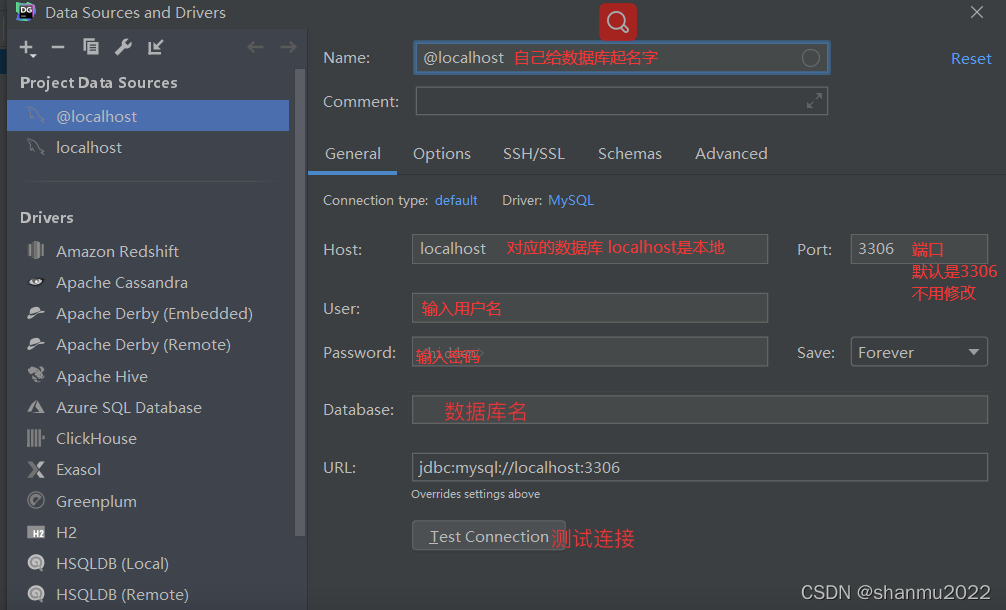The image size is (1006, 610).
Task: Remove selected data source with minus icon
Action: pos(58,47)
